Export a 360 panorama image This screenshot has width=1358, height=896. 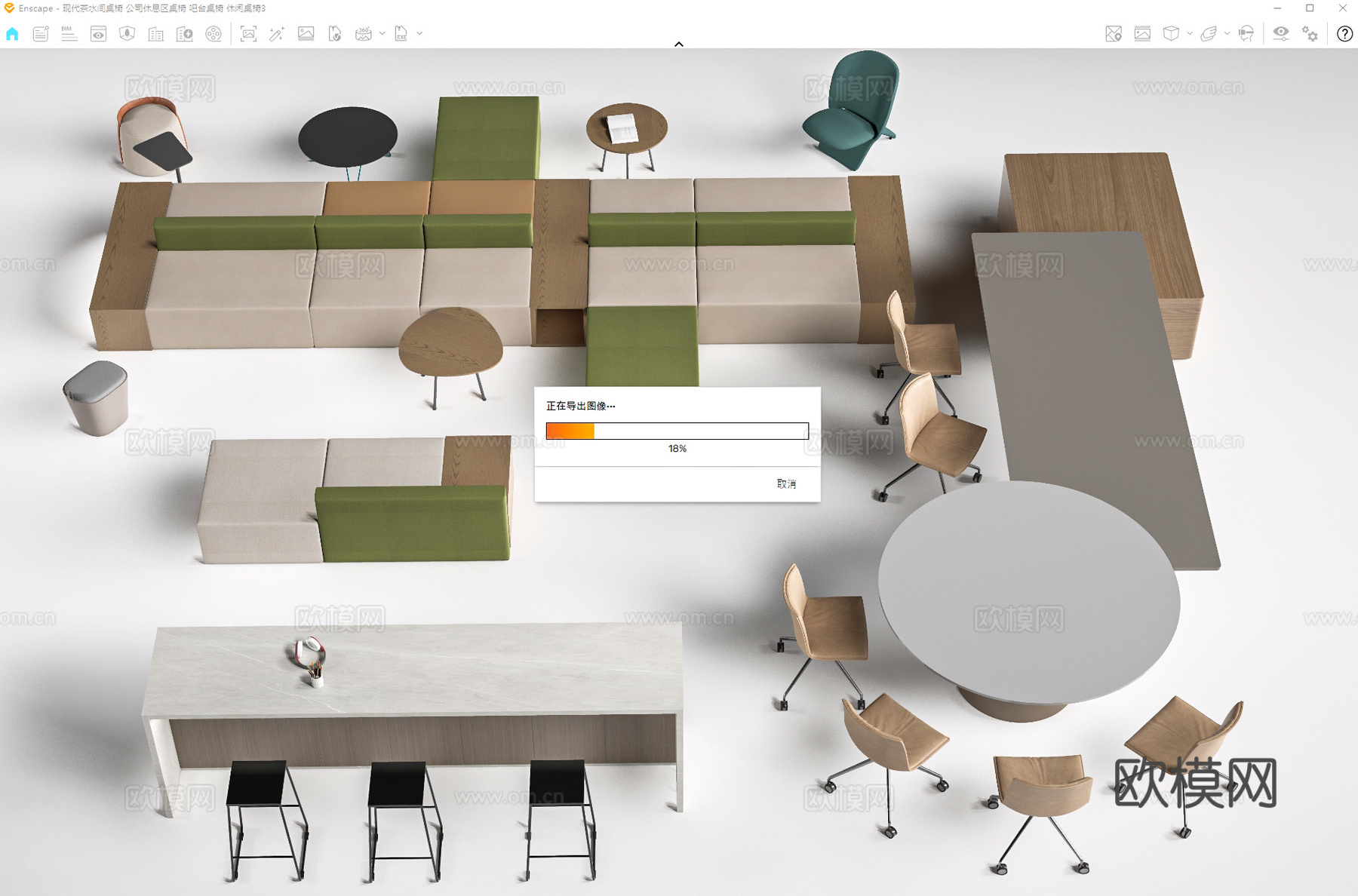(364, 34)
